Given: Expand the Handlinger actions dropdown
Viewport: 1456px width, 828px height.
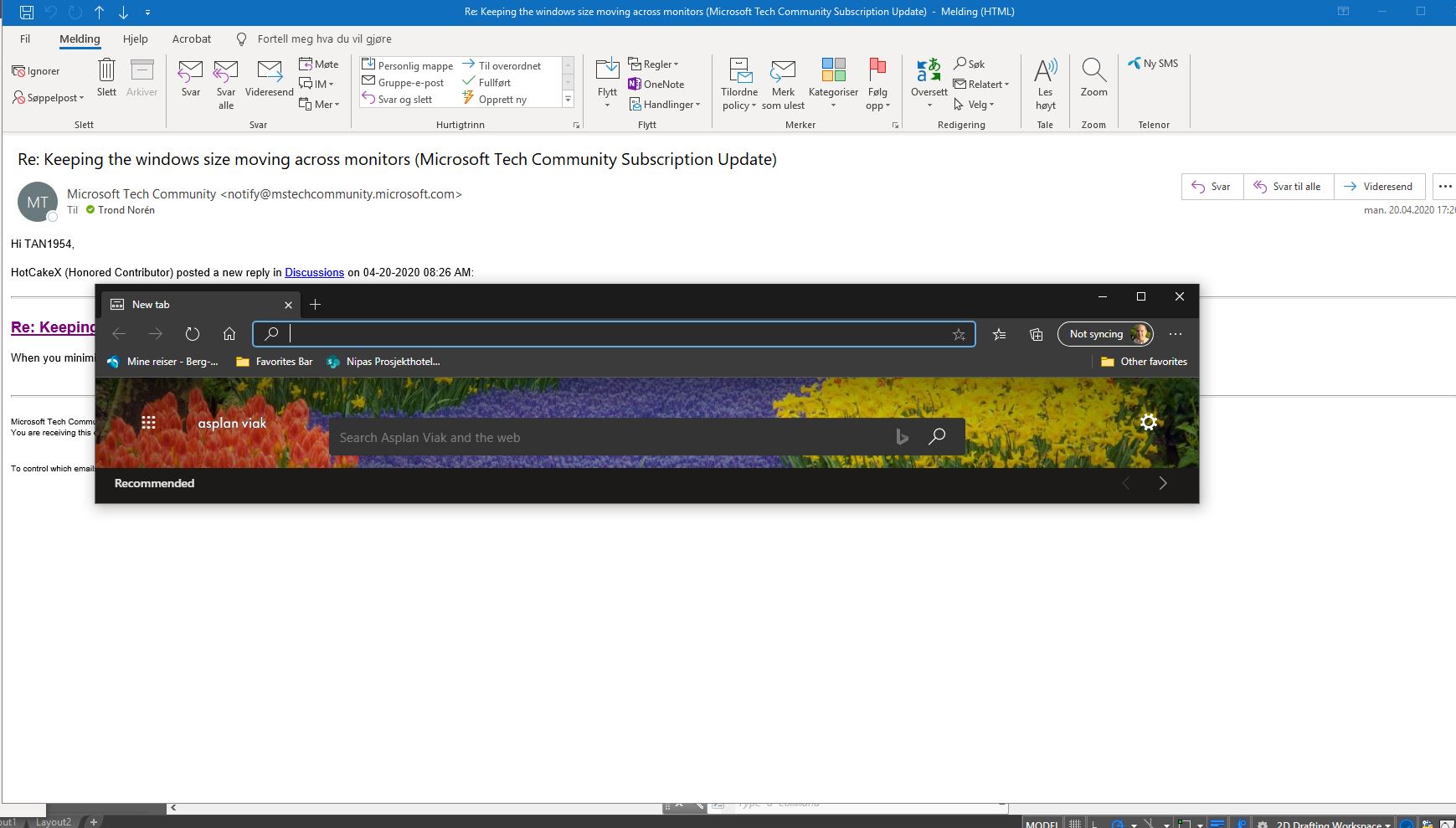Looking at the screenshot, I should point(665,105).
